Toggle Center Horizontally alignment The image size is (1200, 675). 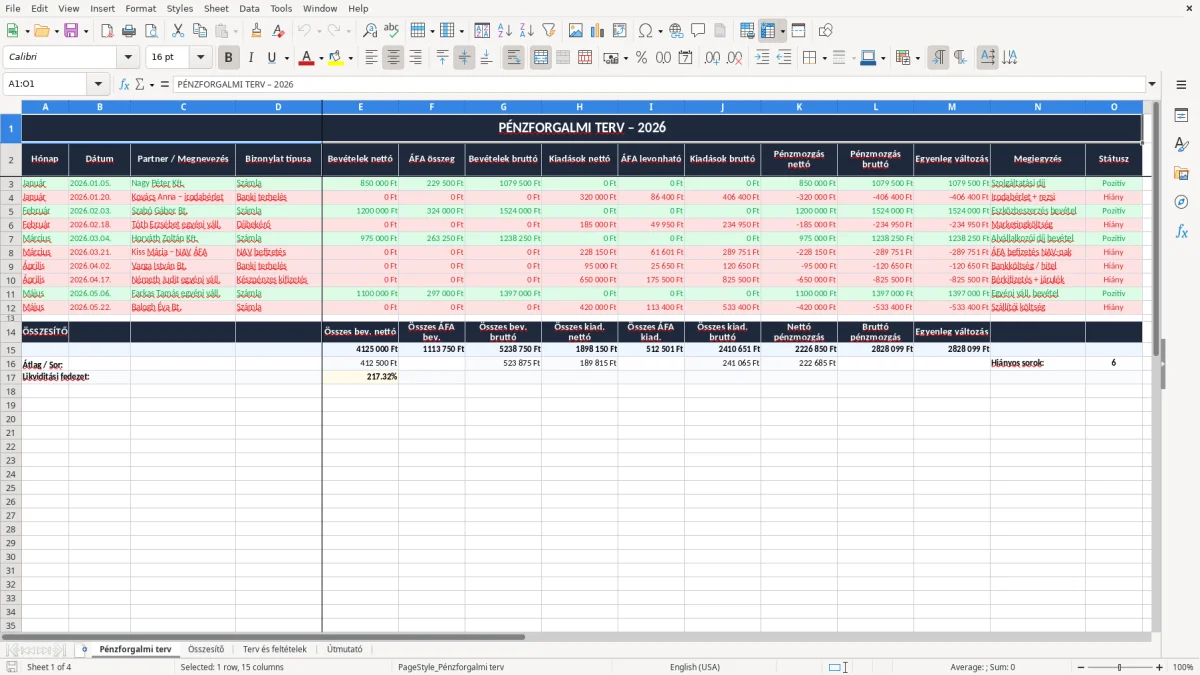click(393, 58)
